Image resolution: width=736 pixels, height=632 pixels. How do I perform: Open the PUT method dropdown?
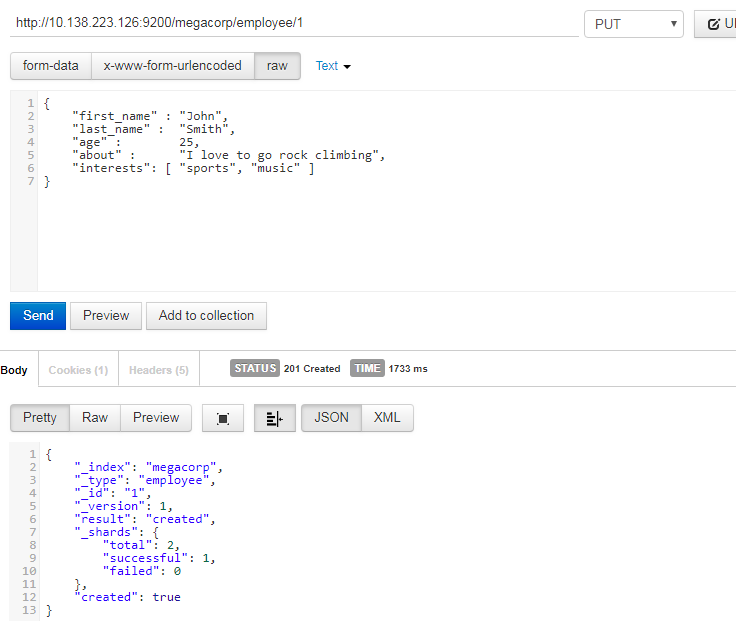[634, 24]
